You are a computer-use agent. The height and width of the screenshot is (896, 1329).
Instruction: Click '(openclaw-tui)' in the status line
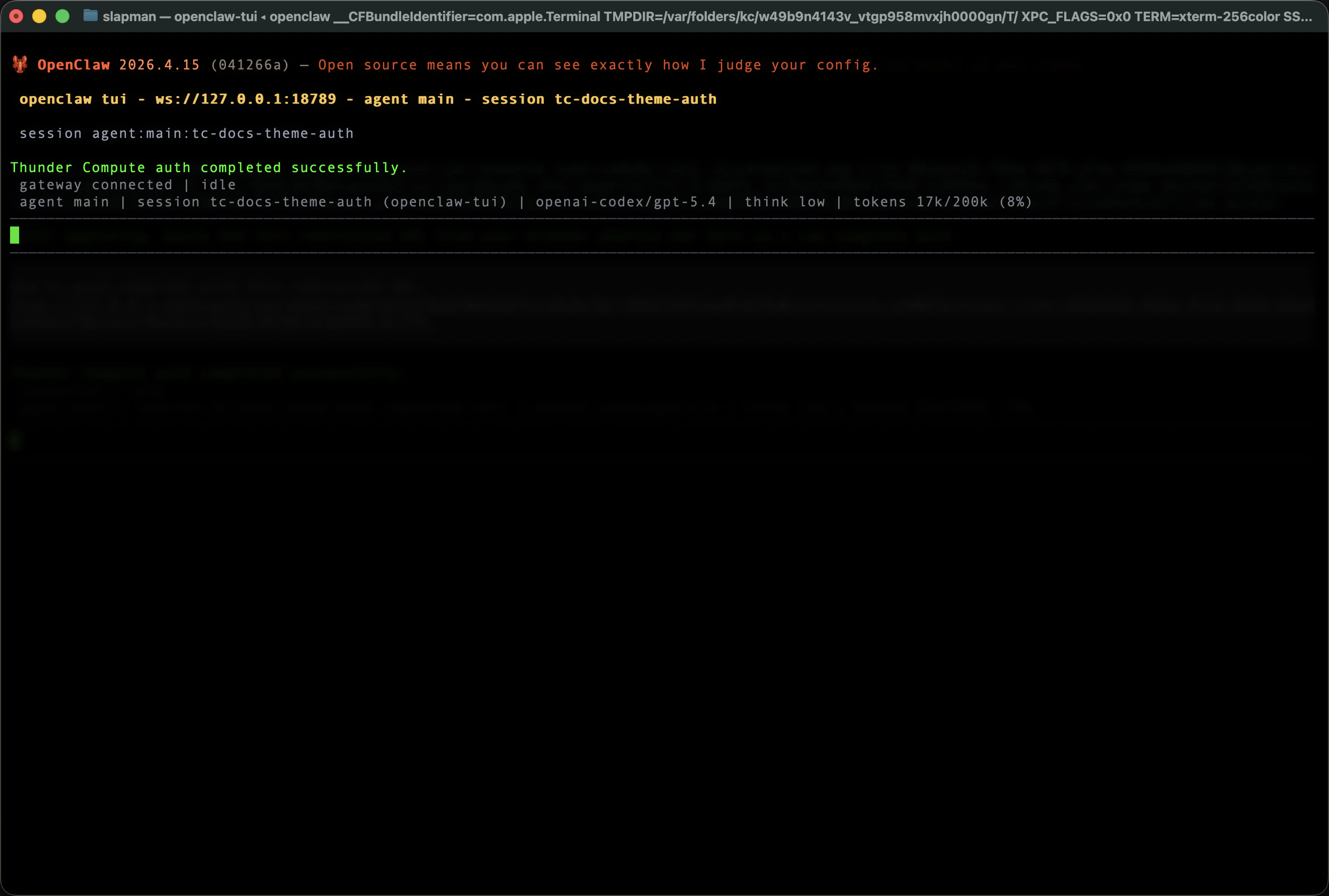pyautogui.click(x=445, y=202)
